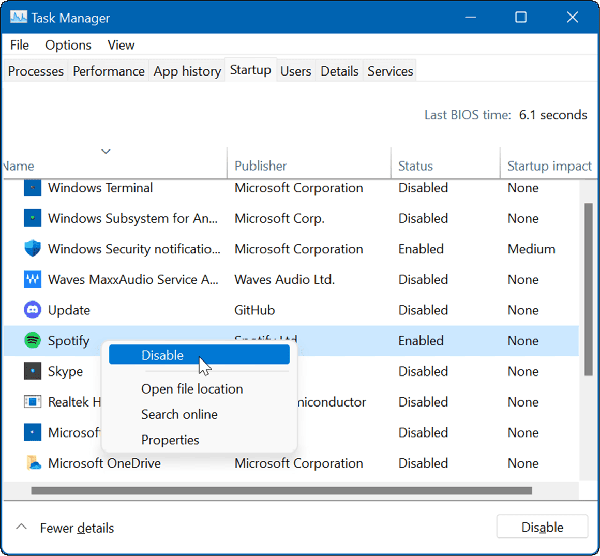Click the Spotify app icon
Viewport: 600px width, 556px height.
(32, 341)
